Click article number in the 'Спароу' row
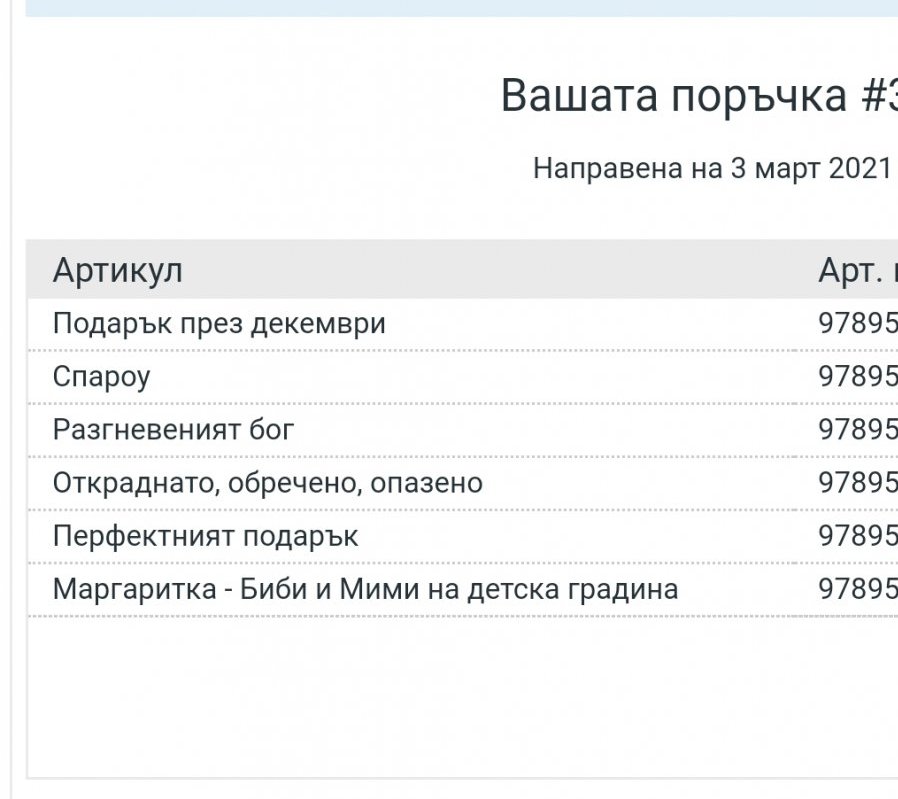Viewport: 898px width, 799px height. [x=857, y=377]
